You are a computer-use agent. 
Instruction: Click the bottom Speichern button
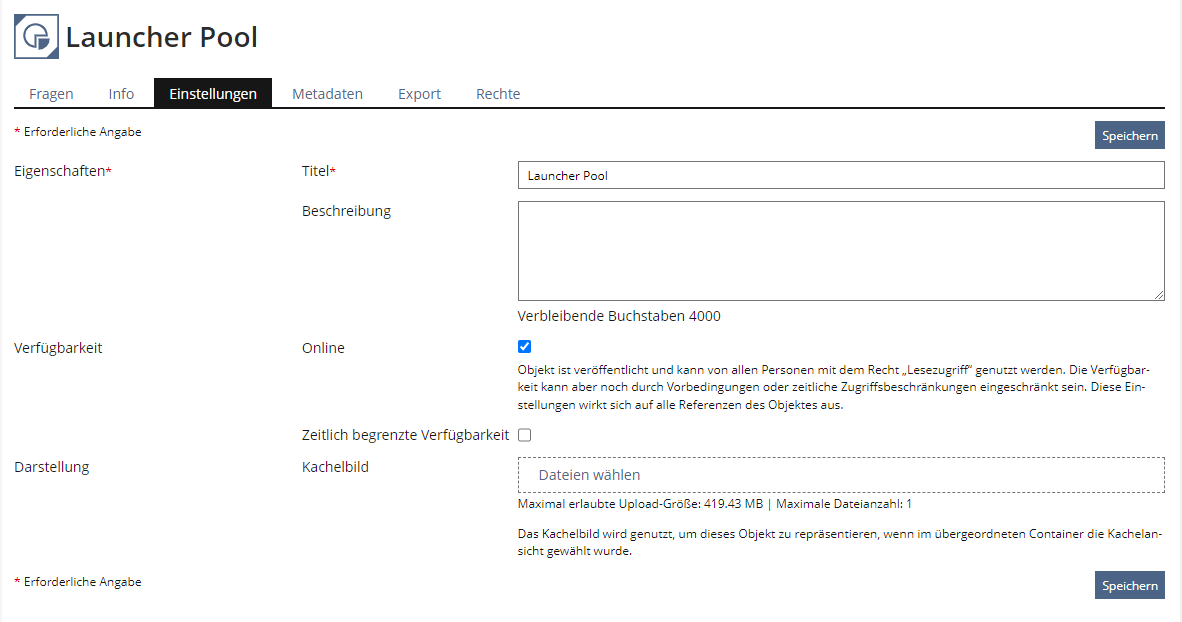tap(1129, 586)
